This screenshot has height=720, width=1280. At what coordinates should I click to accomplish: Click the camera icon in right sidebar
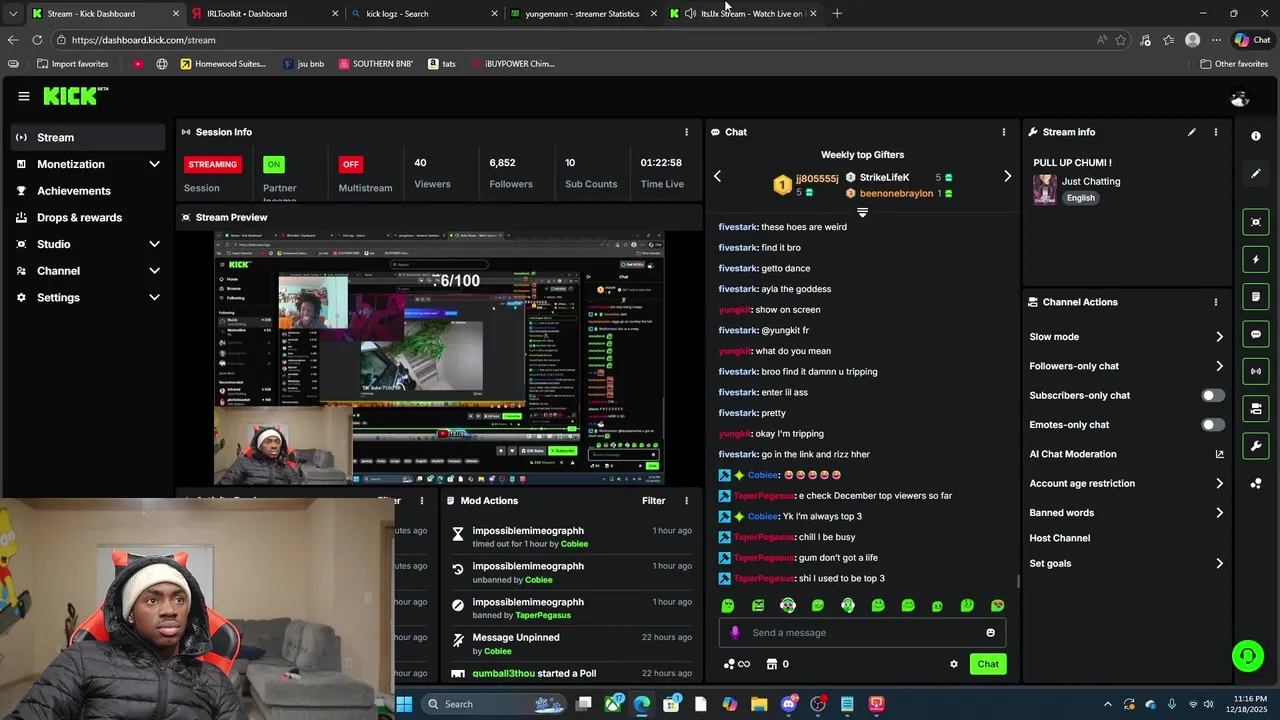[1256, 408]
